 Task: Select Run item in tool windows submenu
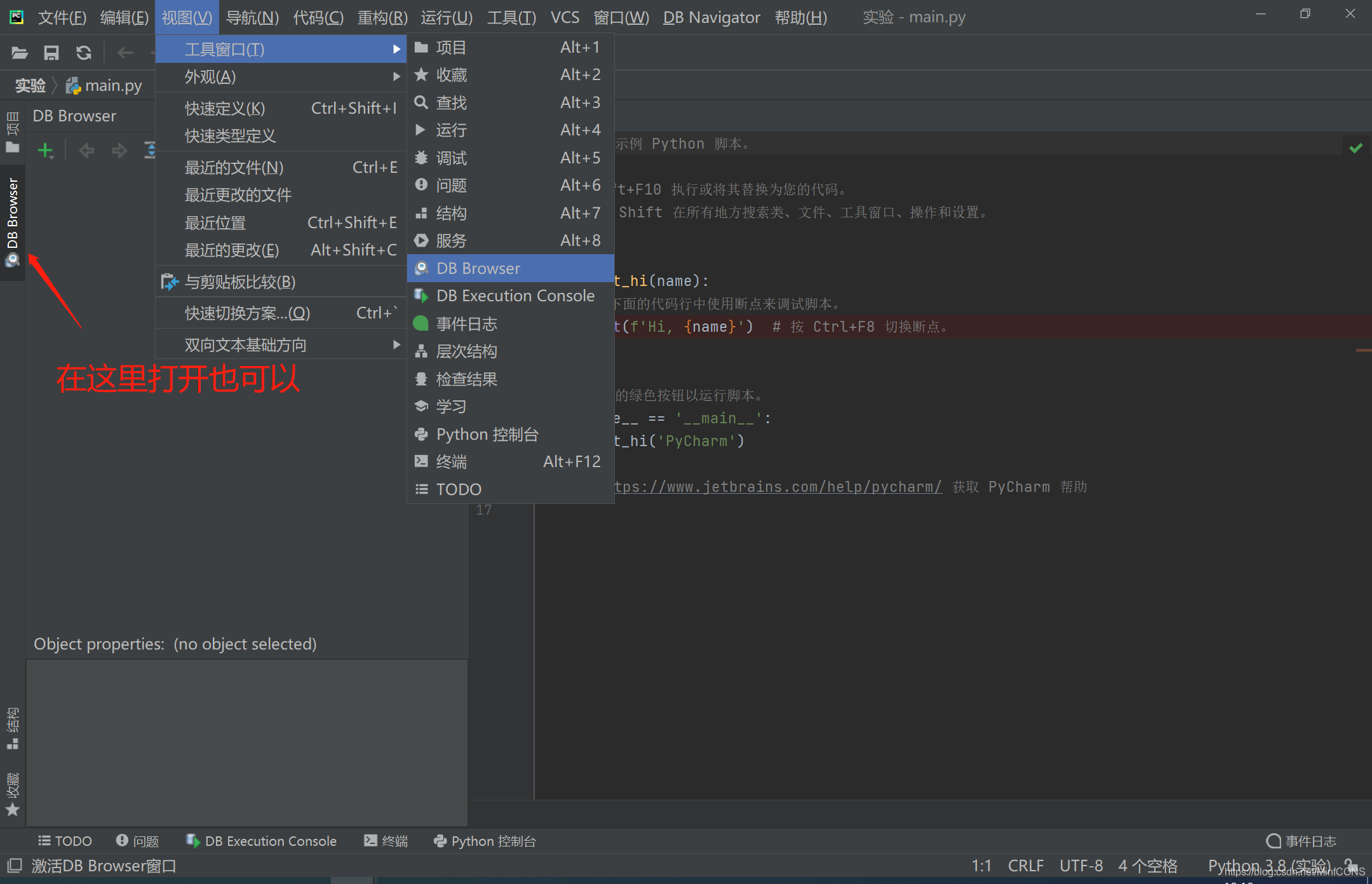(511, 130)
